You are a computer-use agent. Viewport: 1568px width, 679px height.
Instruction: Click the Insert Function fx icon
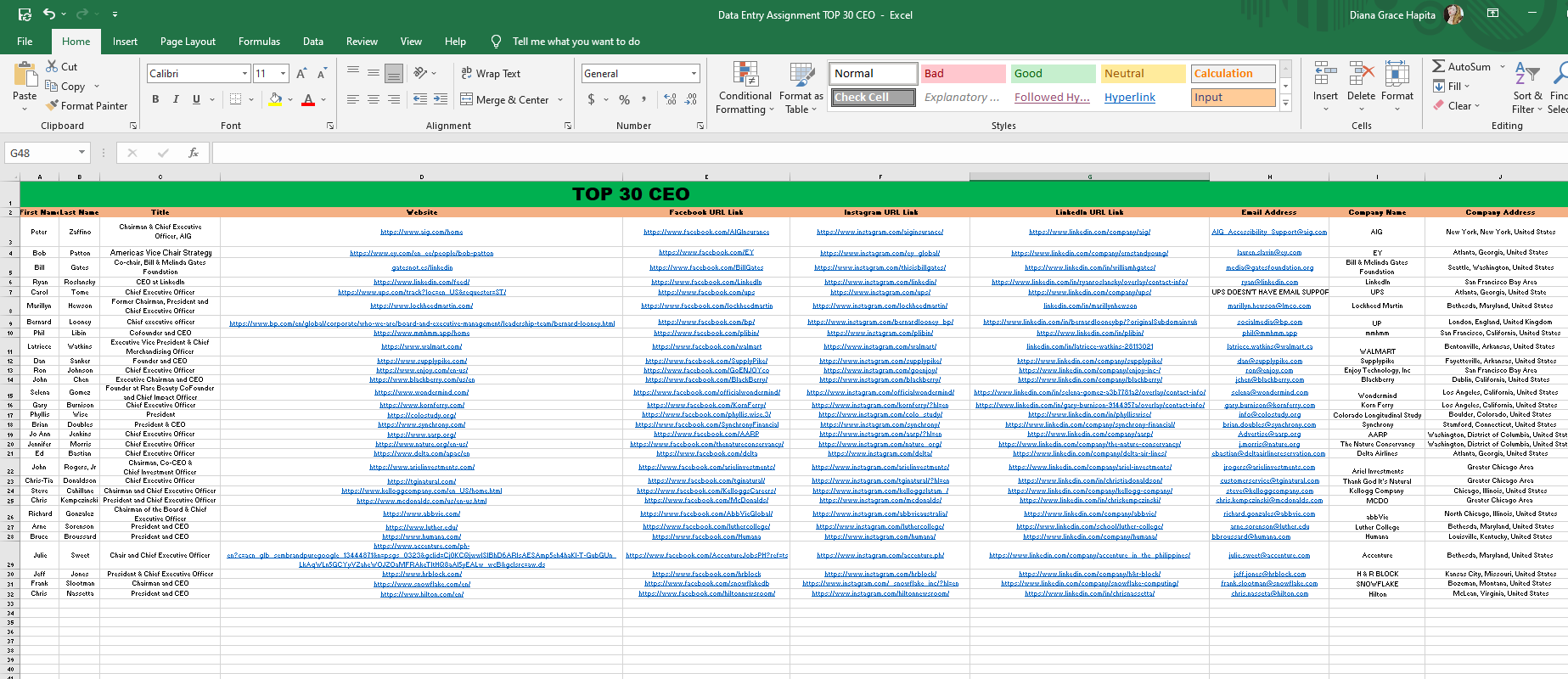pos(194,153)
